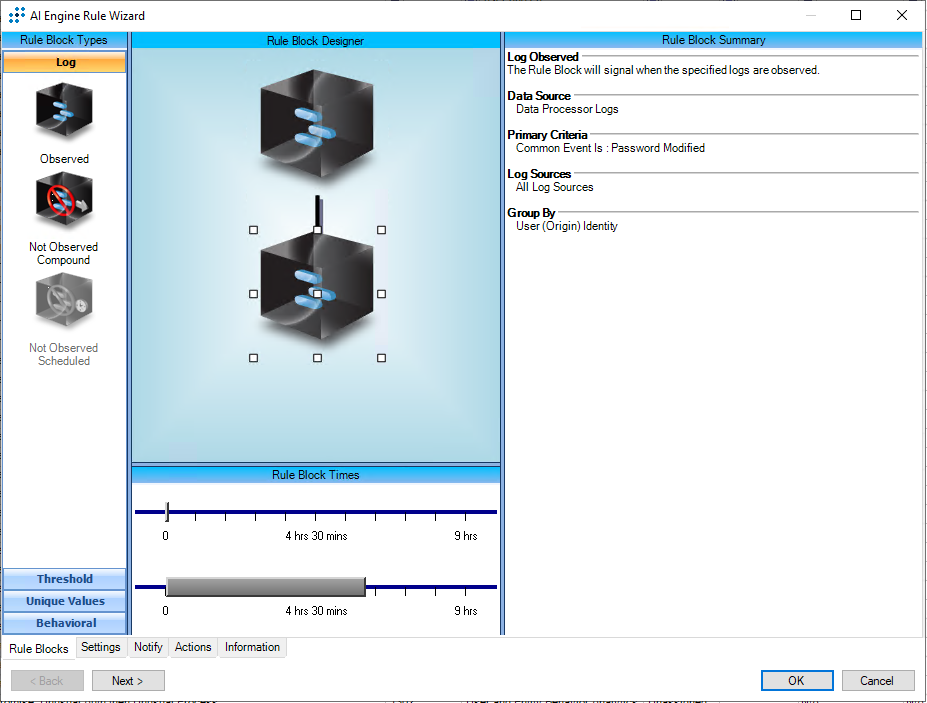The width and height of the screenshot is (927, 703).
Task: Expand the Unique Values section
Action: (64, 601)
